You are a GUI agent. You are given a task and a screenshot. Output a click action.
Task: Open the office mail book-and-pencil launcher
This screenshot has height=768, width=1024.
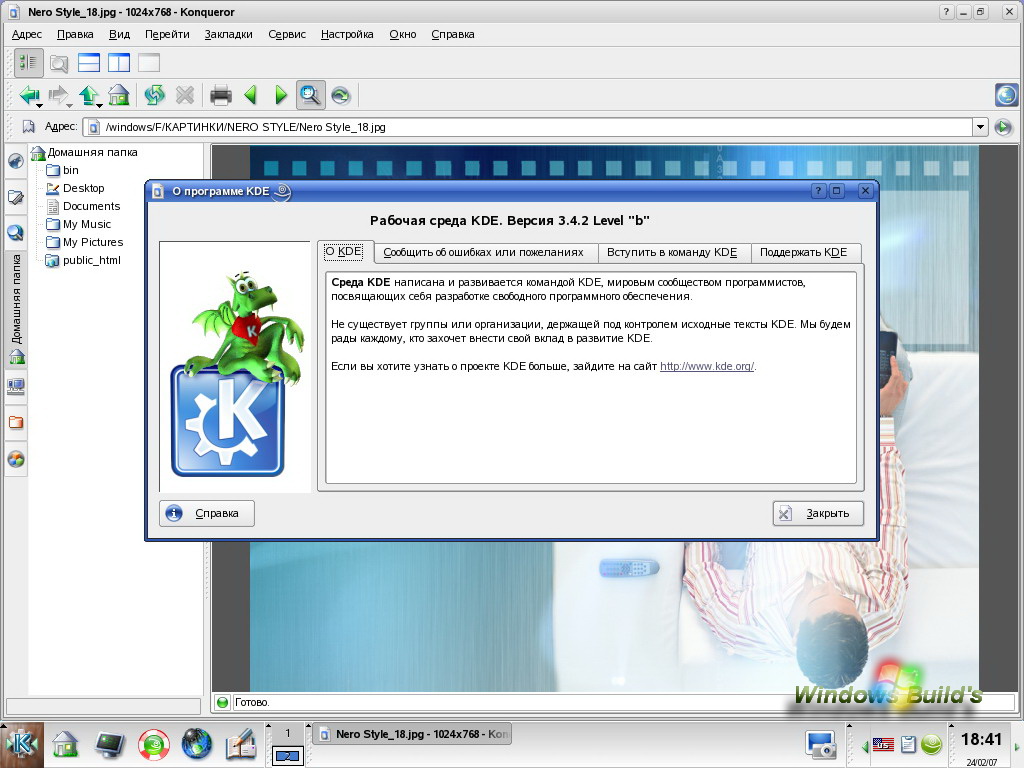tap(241, 744)
